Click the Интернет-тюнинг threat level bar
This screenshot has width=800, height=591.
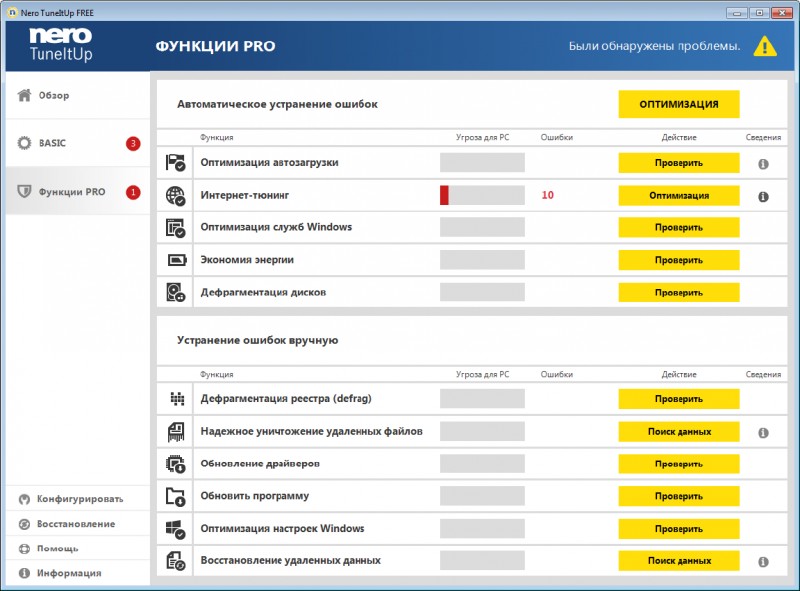click(x=482, y=196)
